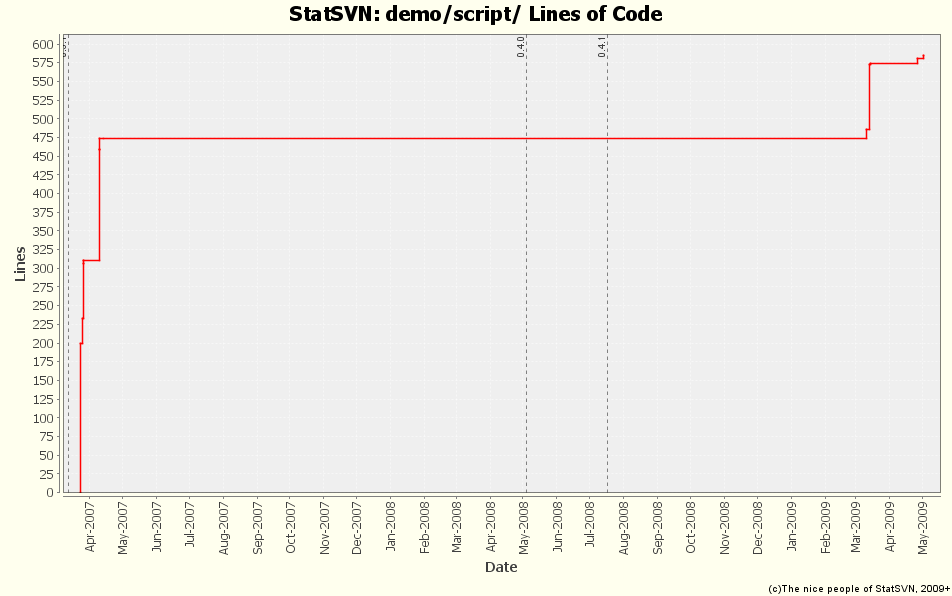The width and height of the screenshot is (952, 596).
Task: Select the Oct-2007 date tick label
Action: pyautogui.click(x=290, y=526)
